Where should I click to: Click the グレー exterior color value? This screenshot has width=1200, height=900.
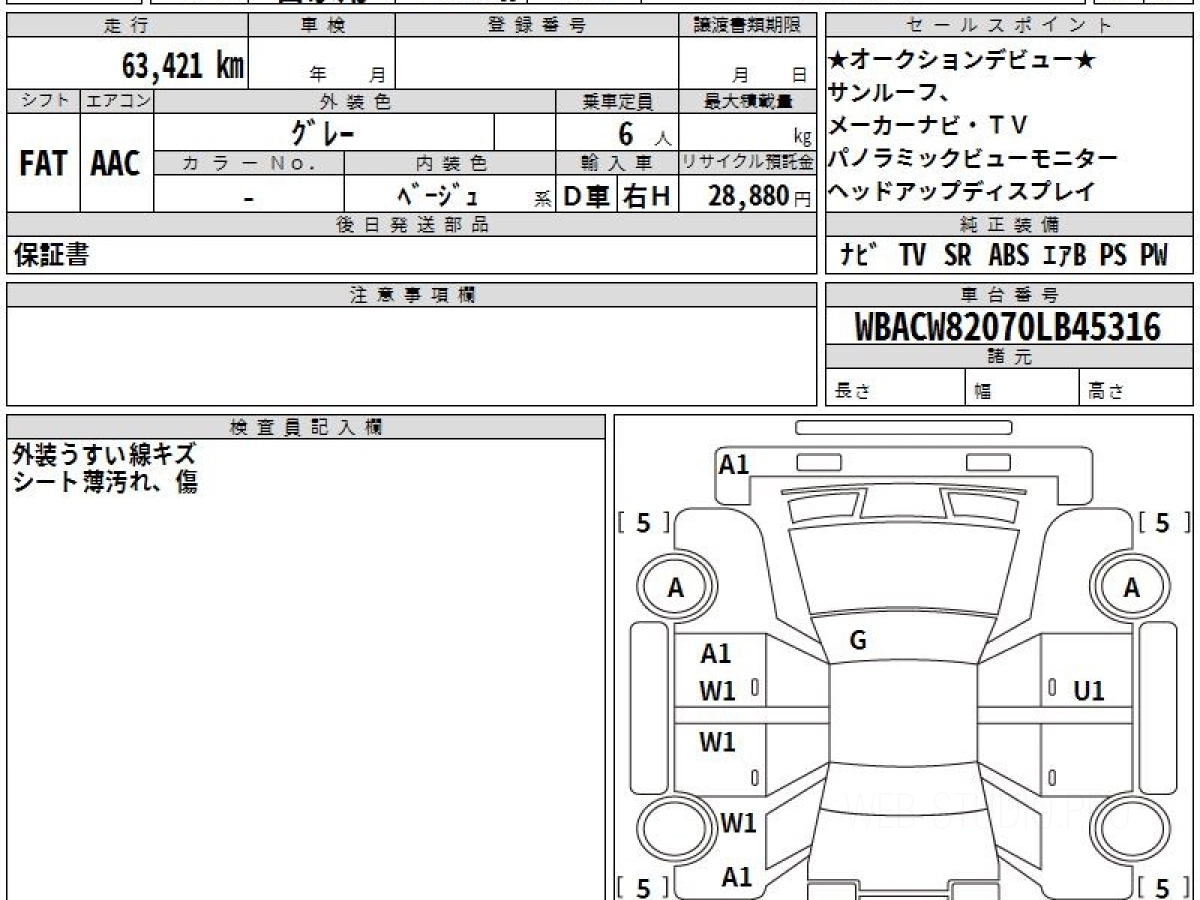[x=324, y=131]
